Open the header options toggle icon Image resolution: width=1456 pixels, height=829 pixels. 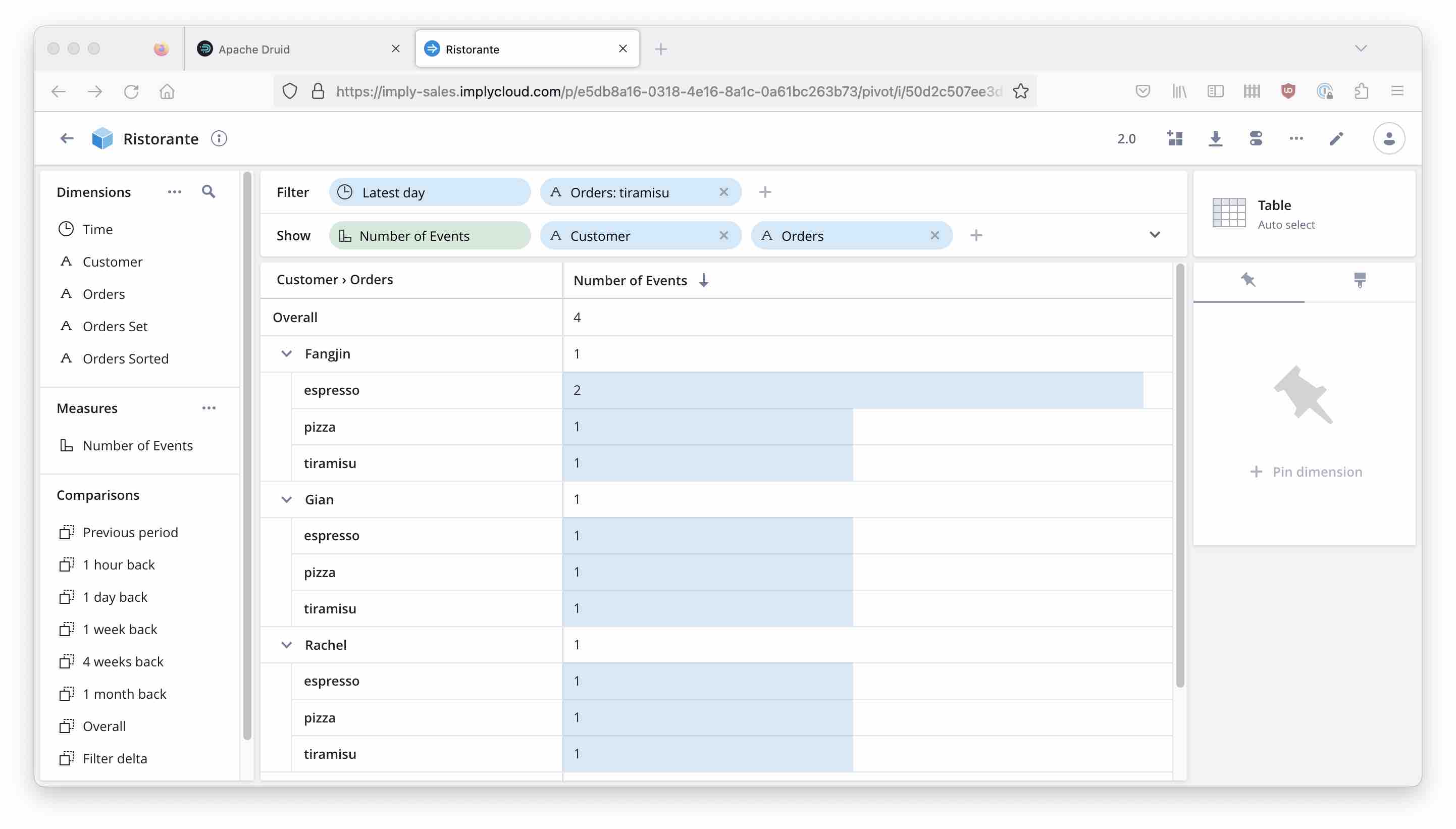tap(1256, 138)
